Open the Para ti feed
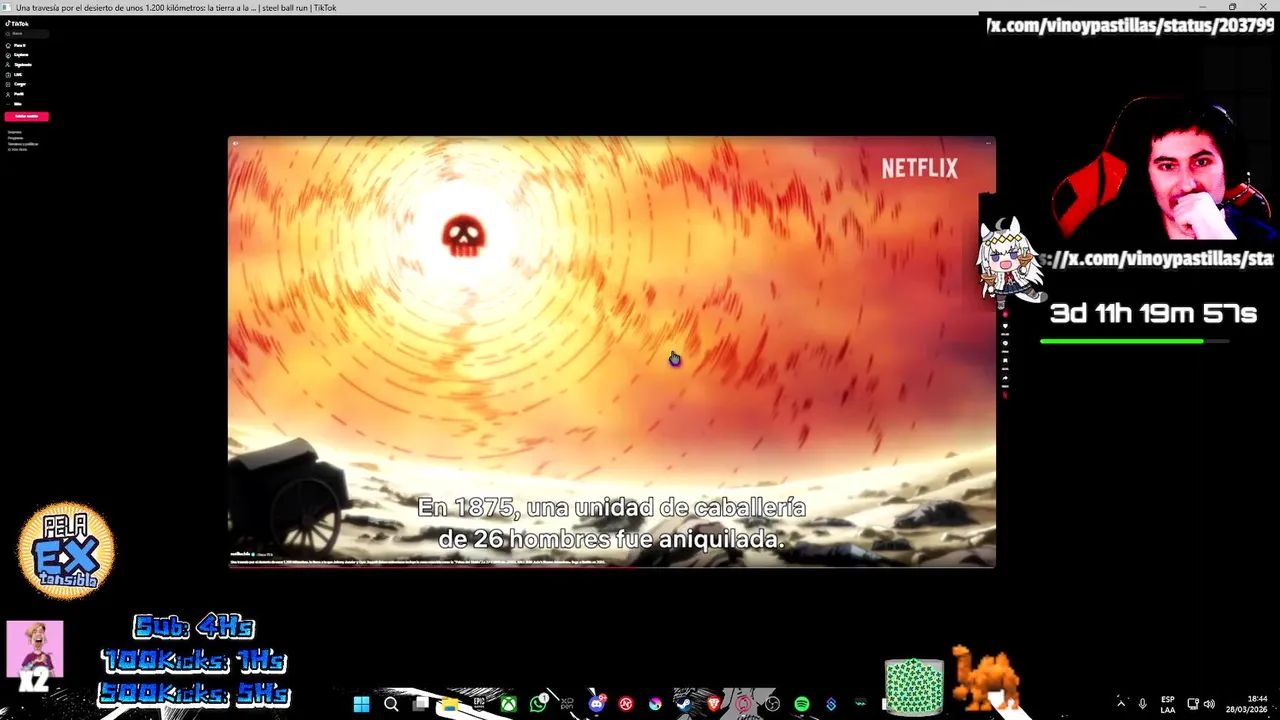 pos(16,45)
